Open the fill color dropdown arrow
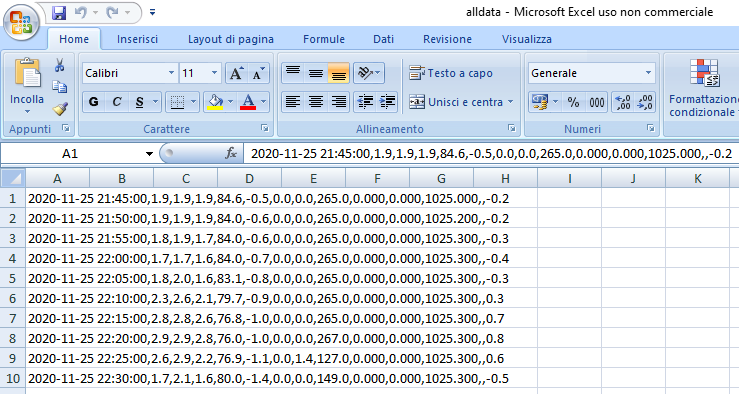Image resolution: width=739 pixels, height=394 pixels. [230, 102]
